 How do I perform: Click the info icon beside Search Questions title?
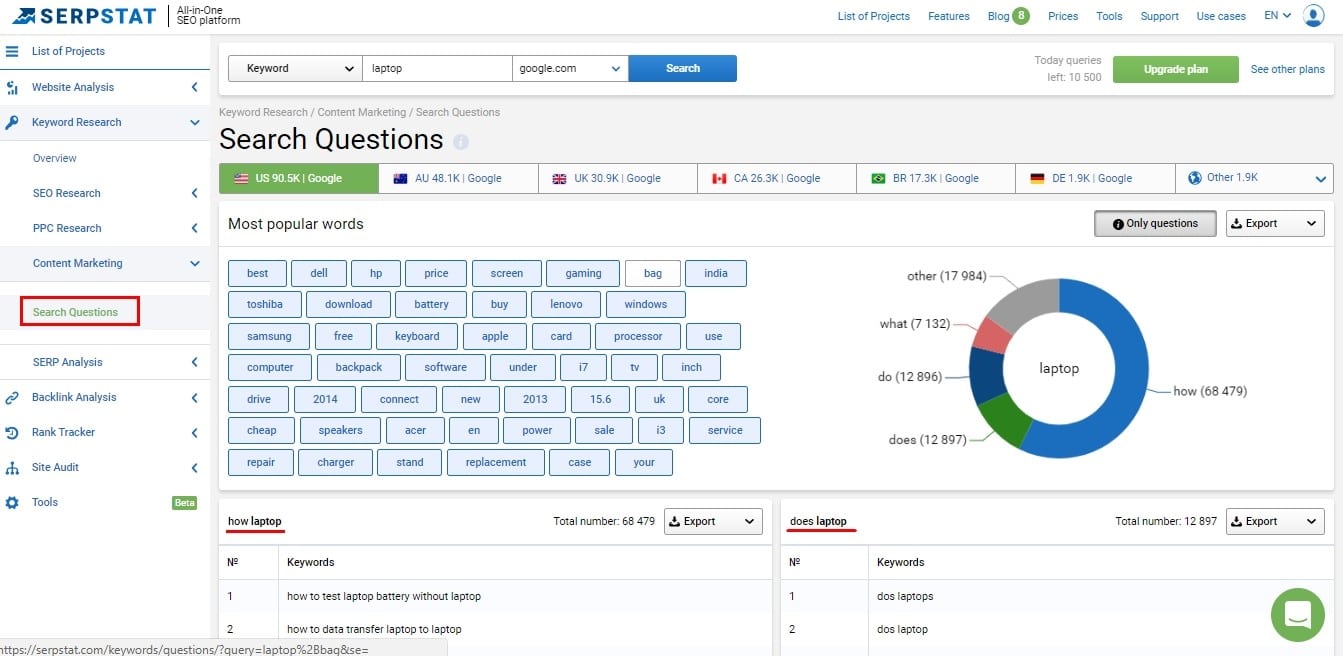pos(460,142)
